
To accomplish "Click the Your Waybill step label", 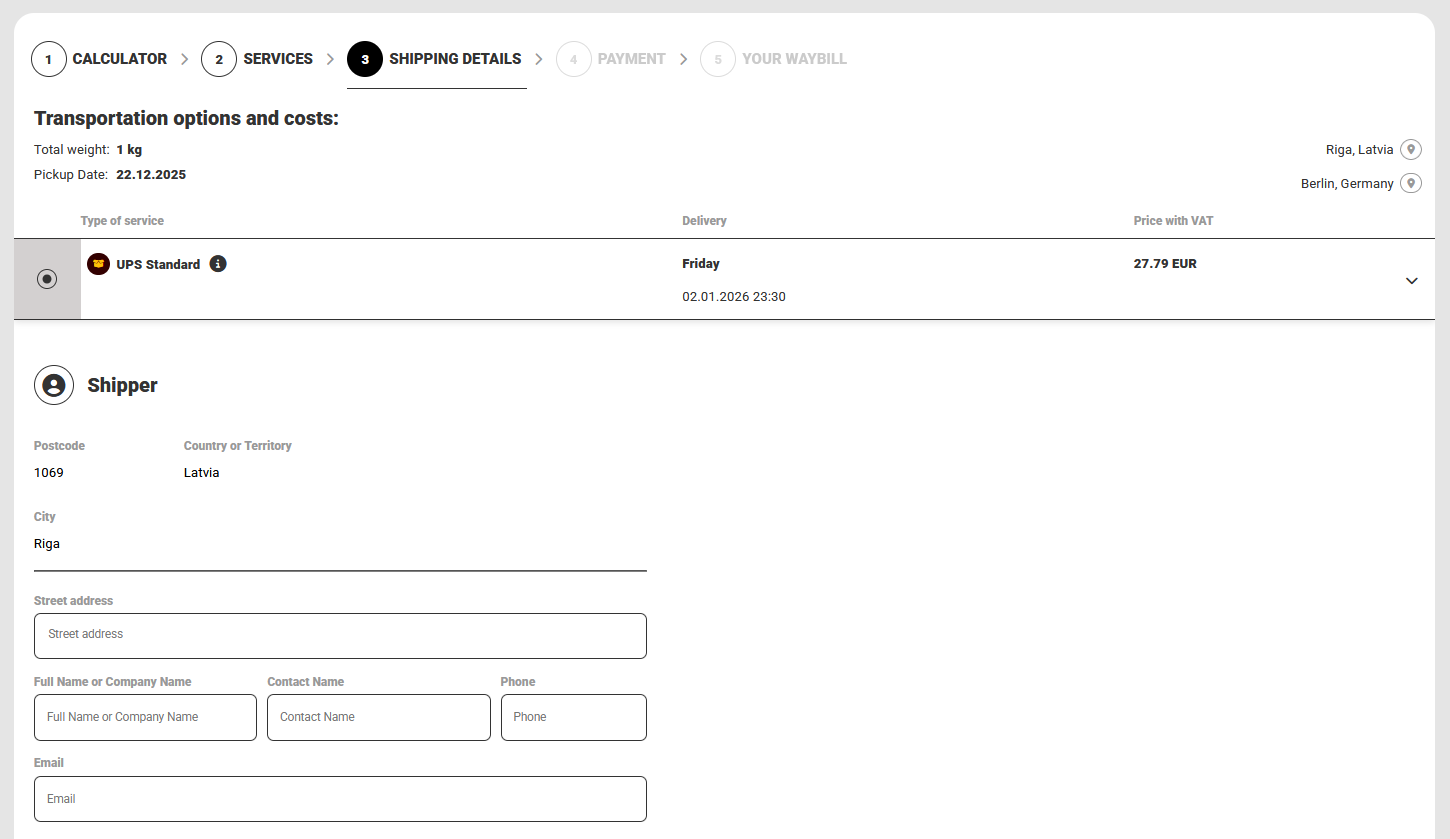I will [x=794, y=59].
